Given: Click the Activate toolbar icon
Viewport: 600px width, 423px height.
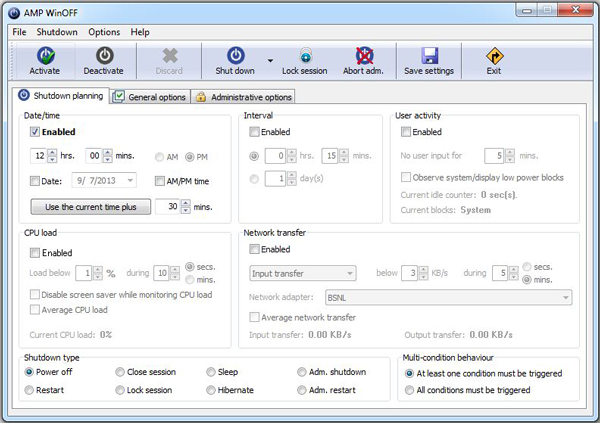Looking at the screenshot, I should click(46, 56).
